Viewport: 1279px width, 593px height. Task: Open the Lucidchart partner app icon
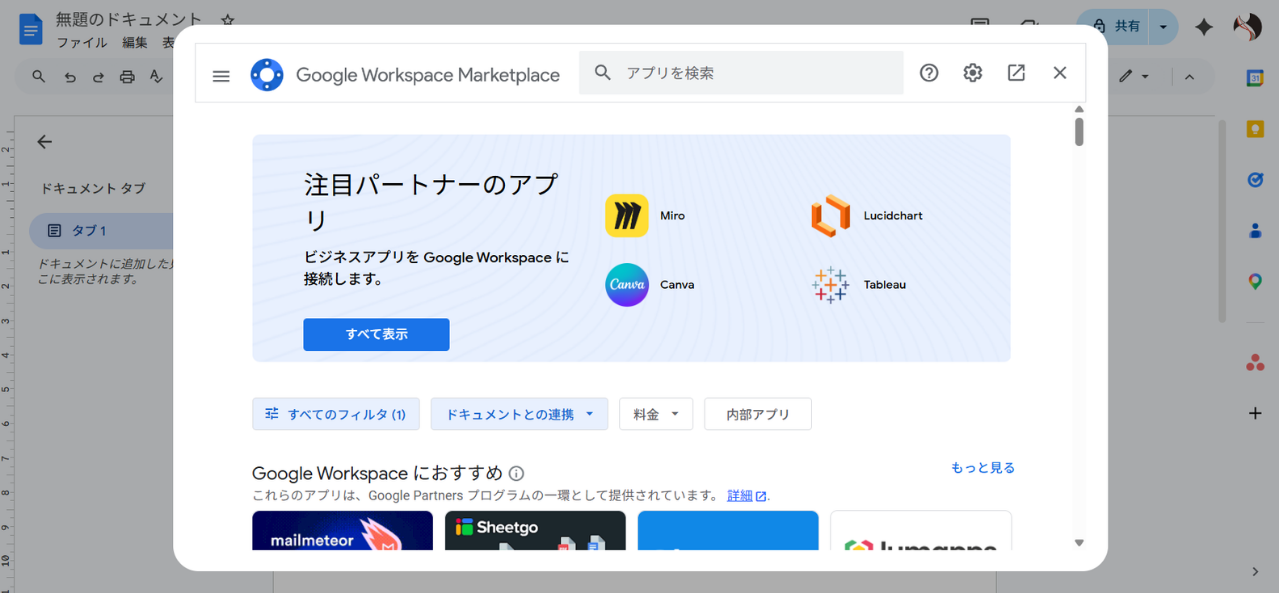pyautogui.click(x=832, y=215)
